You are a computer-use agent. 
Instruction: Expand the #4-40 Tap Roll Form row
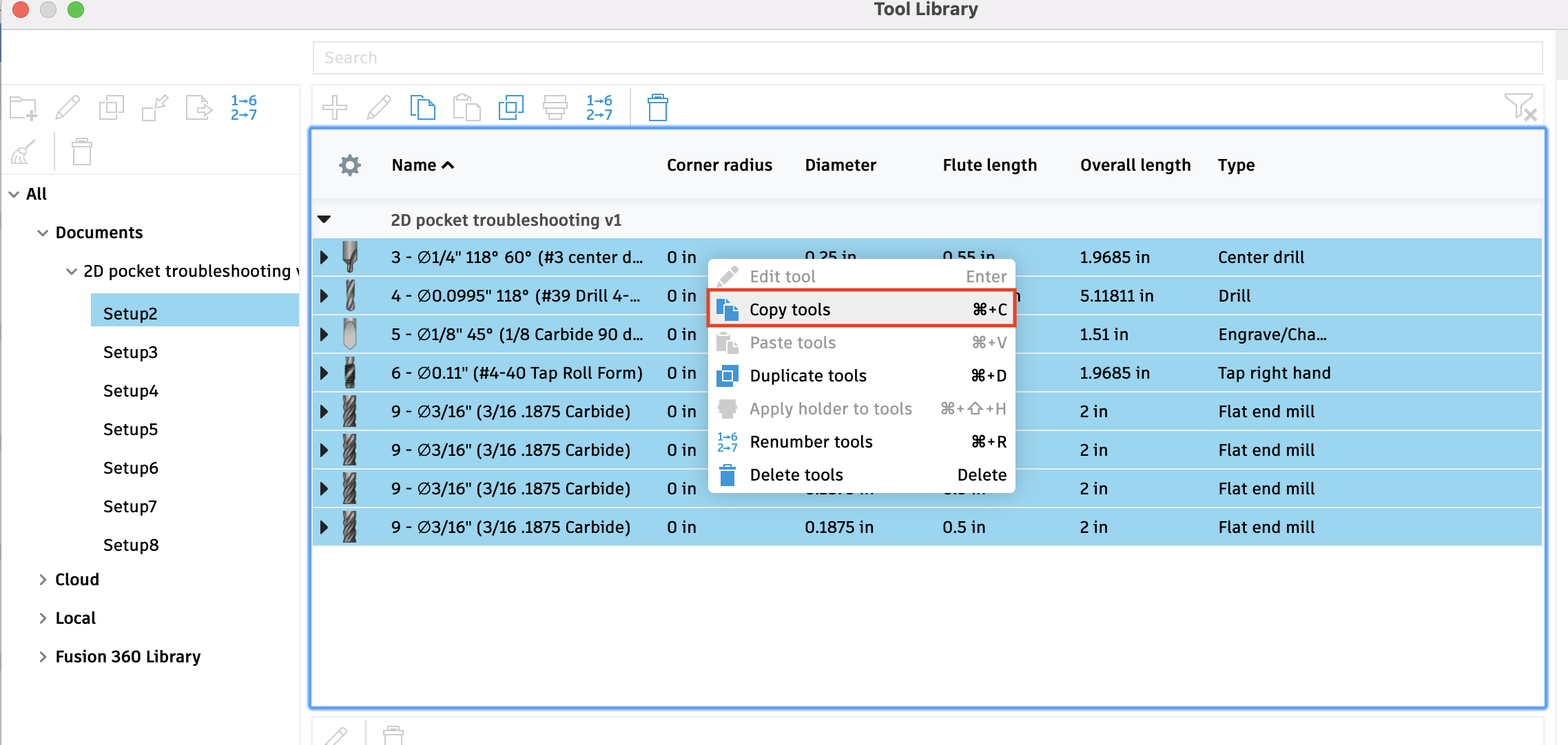(324, 373)
